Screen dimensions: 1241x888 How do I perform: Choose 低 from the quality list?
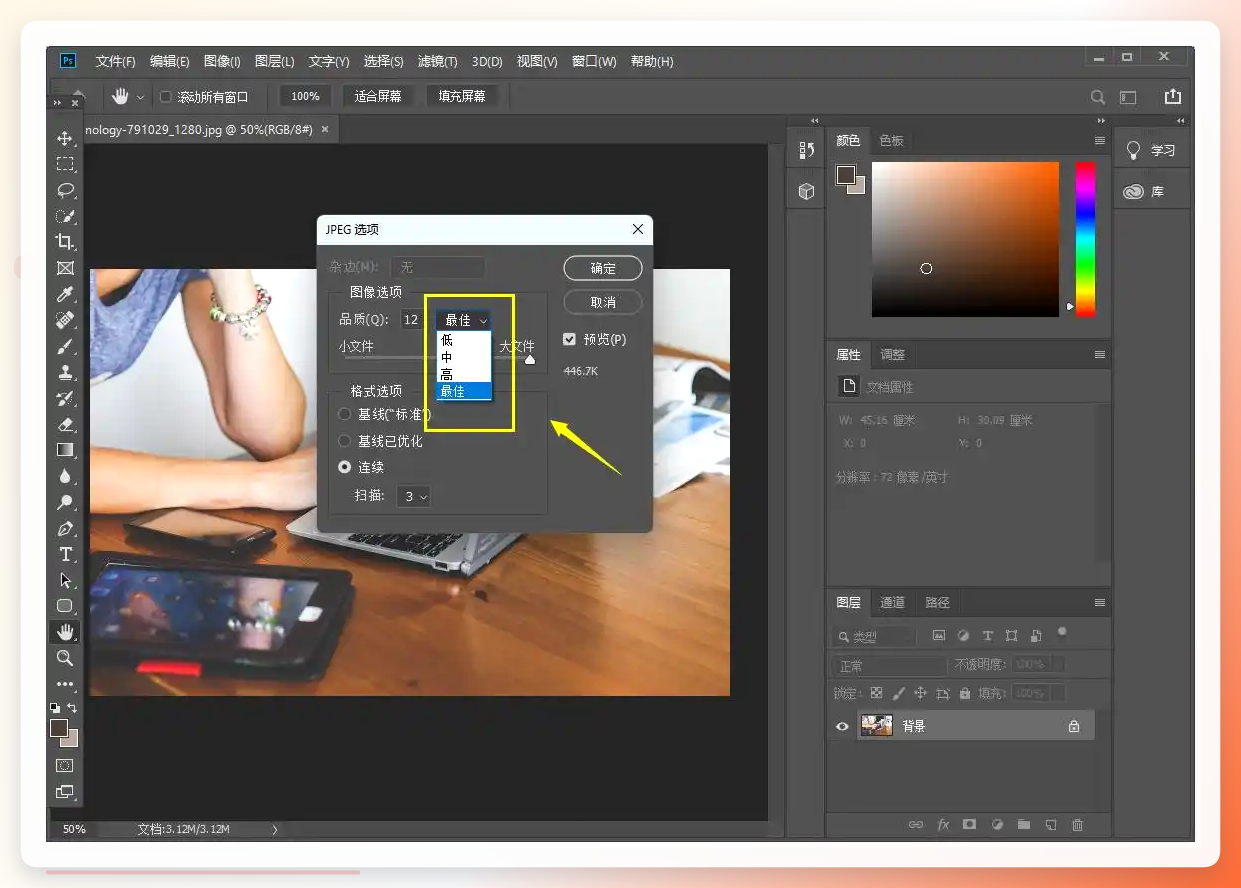(x=464, y=340)
